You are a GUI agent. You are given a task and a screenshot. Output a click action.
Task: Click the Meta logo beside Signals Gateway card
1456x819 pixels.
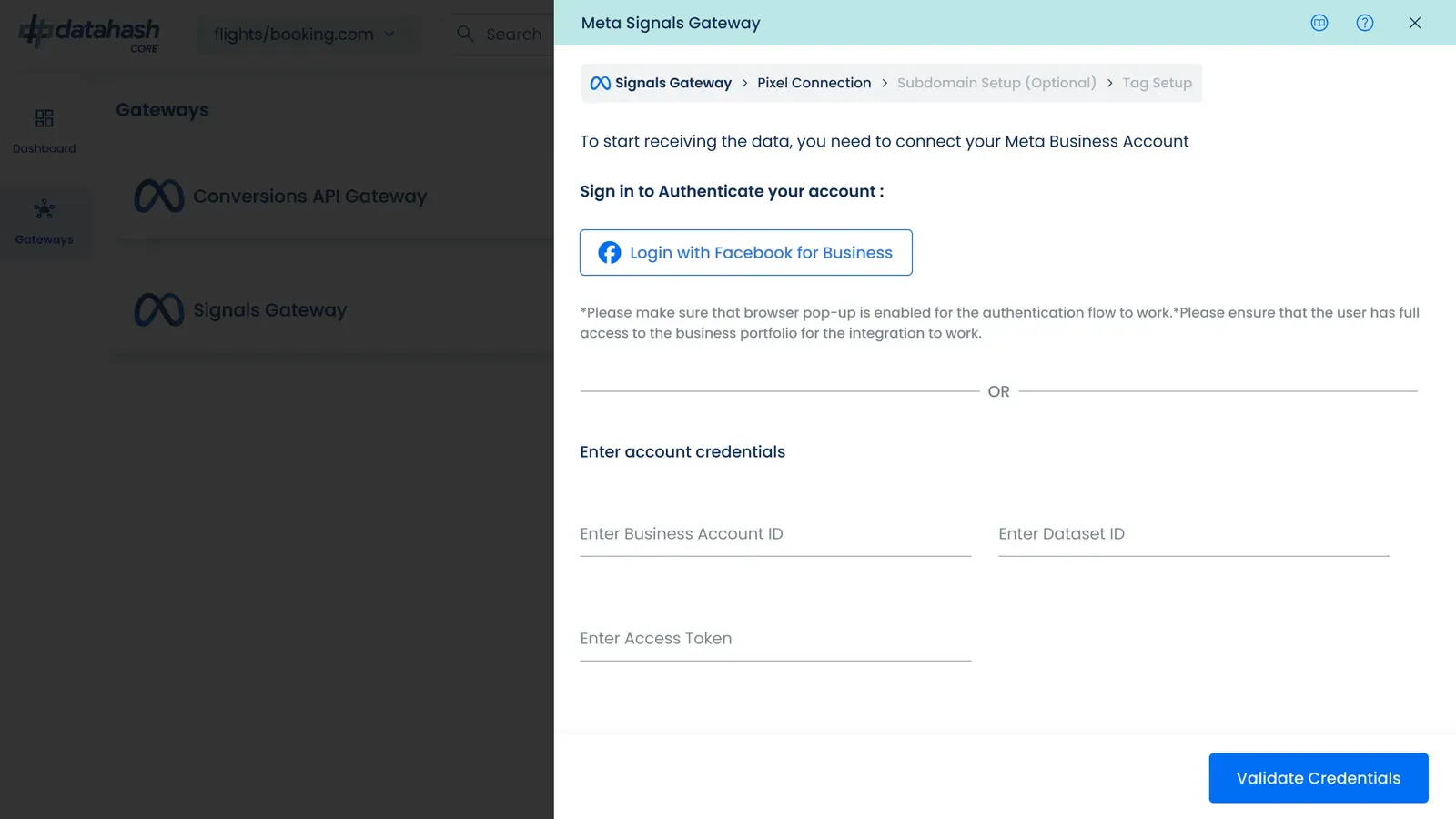coord(159,310)
